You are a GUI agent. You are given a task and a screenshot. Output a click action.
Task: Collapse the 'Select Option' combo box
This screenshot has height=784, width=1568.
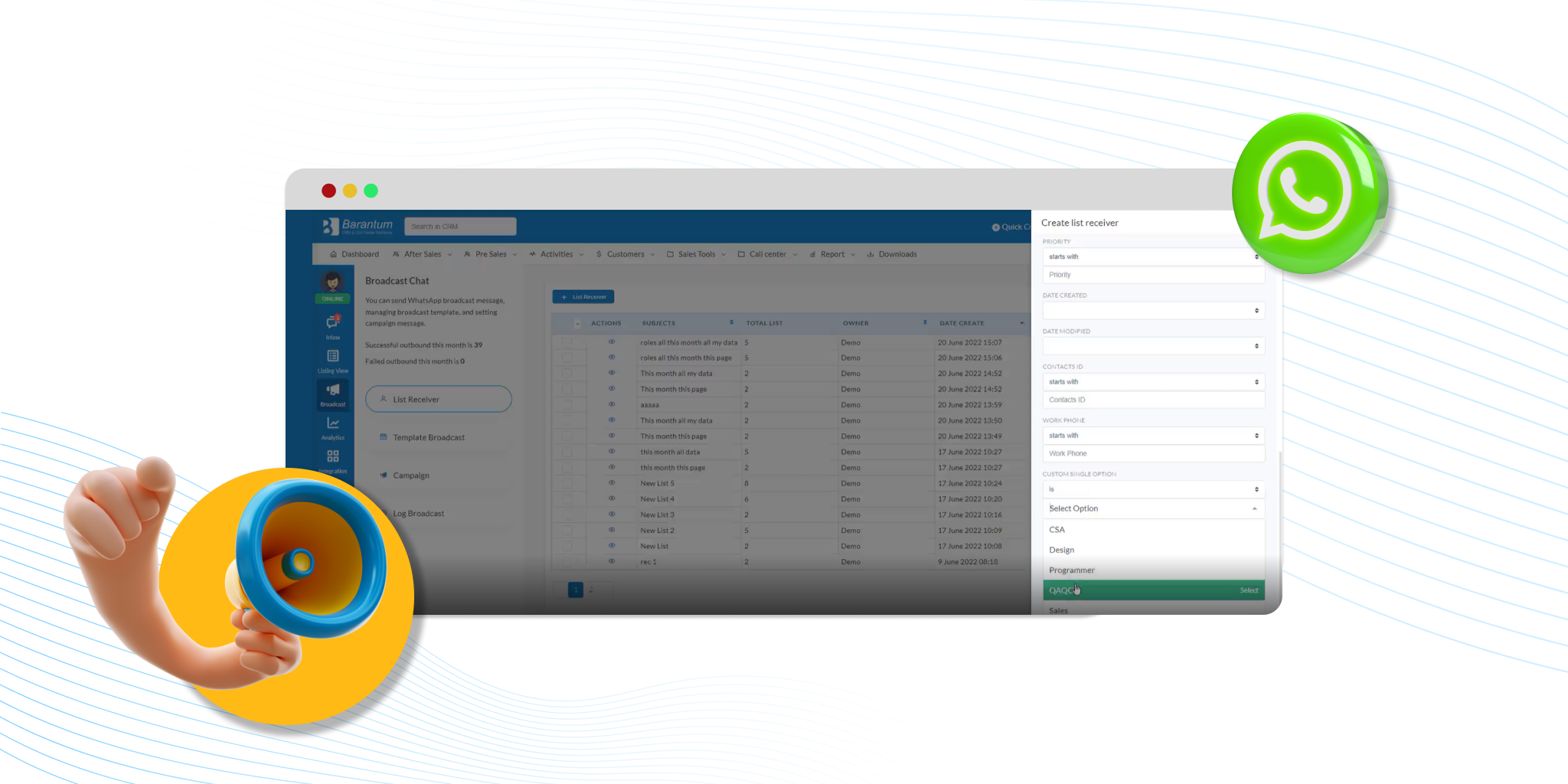pos(1153,508)
